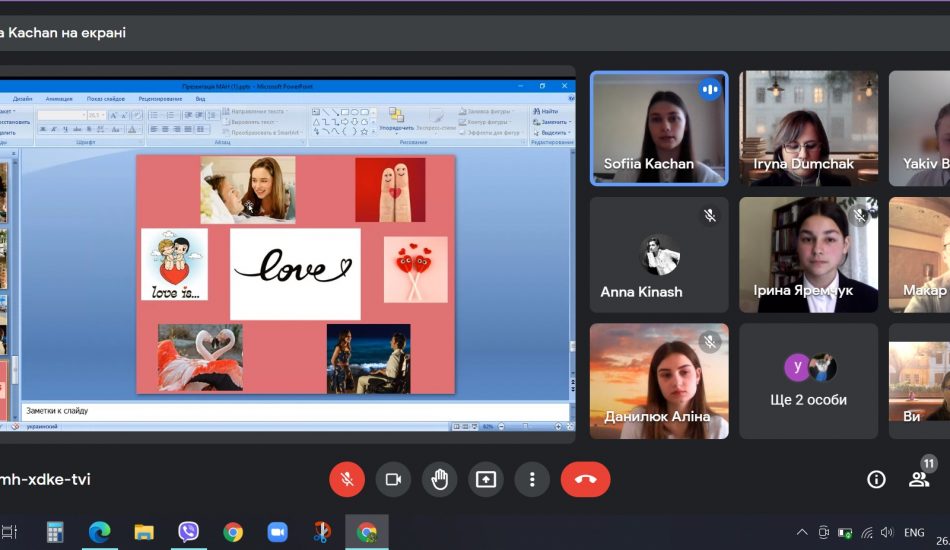
Task: Expand the 'Ще 2 особи' tile
Action: pos(808,381)
